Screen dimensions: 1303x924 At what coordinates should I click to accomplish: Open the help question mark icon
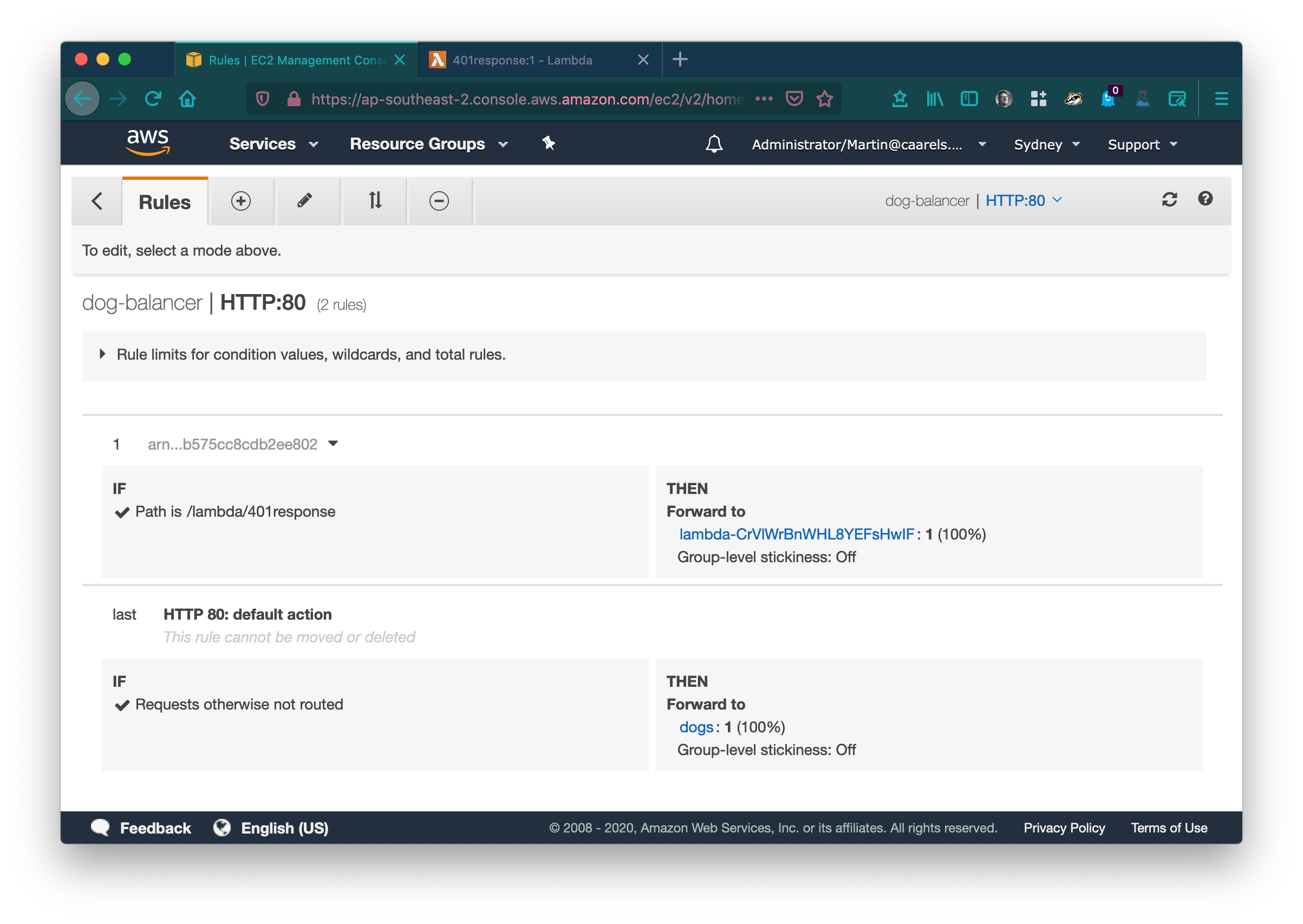1205,199
